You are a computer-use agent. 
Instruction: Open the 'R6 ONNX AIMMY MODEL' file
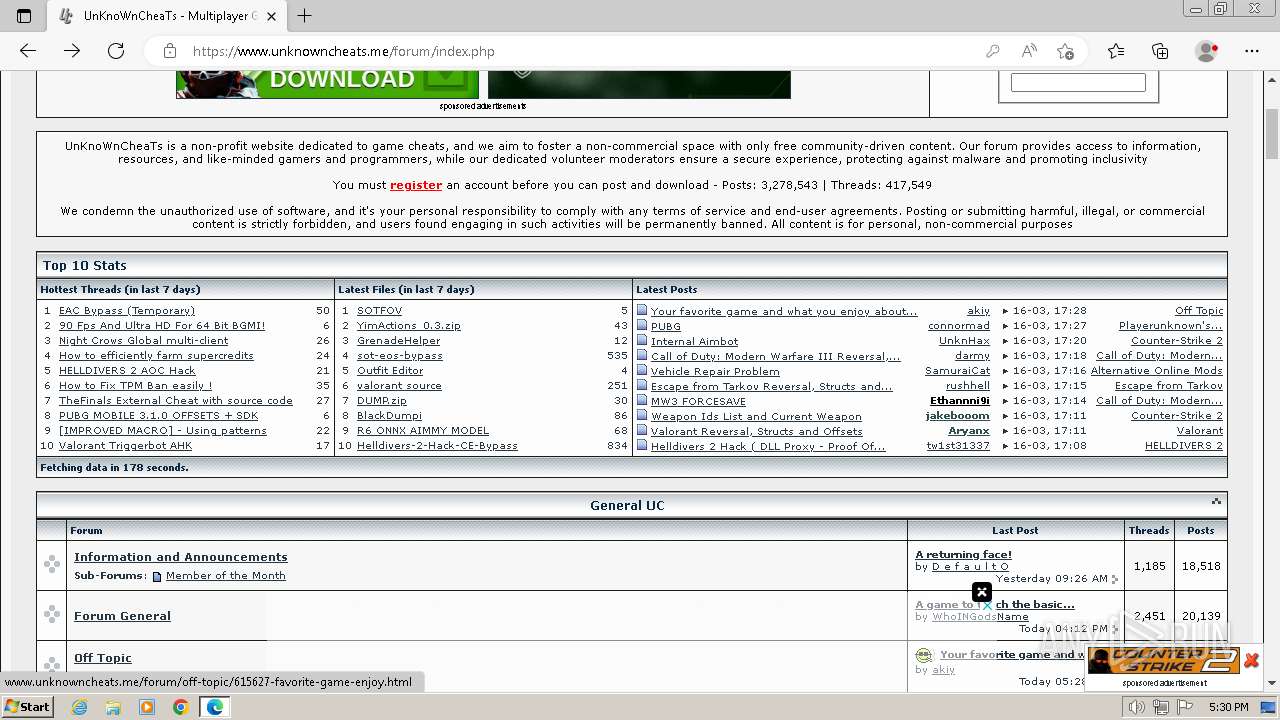click(423, 431)
